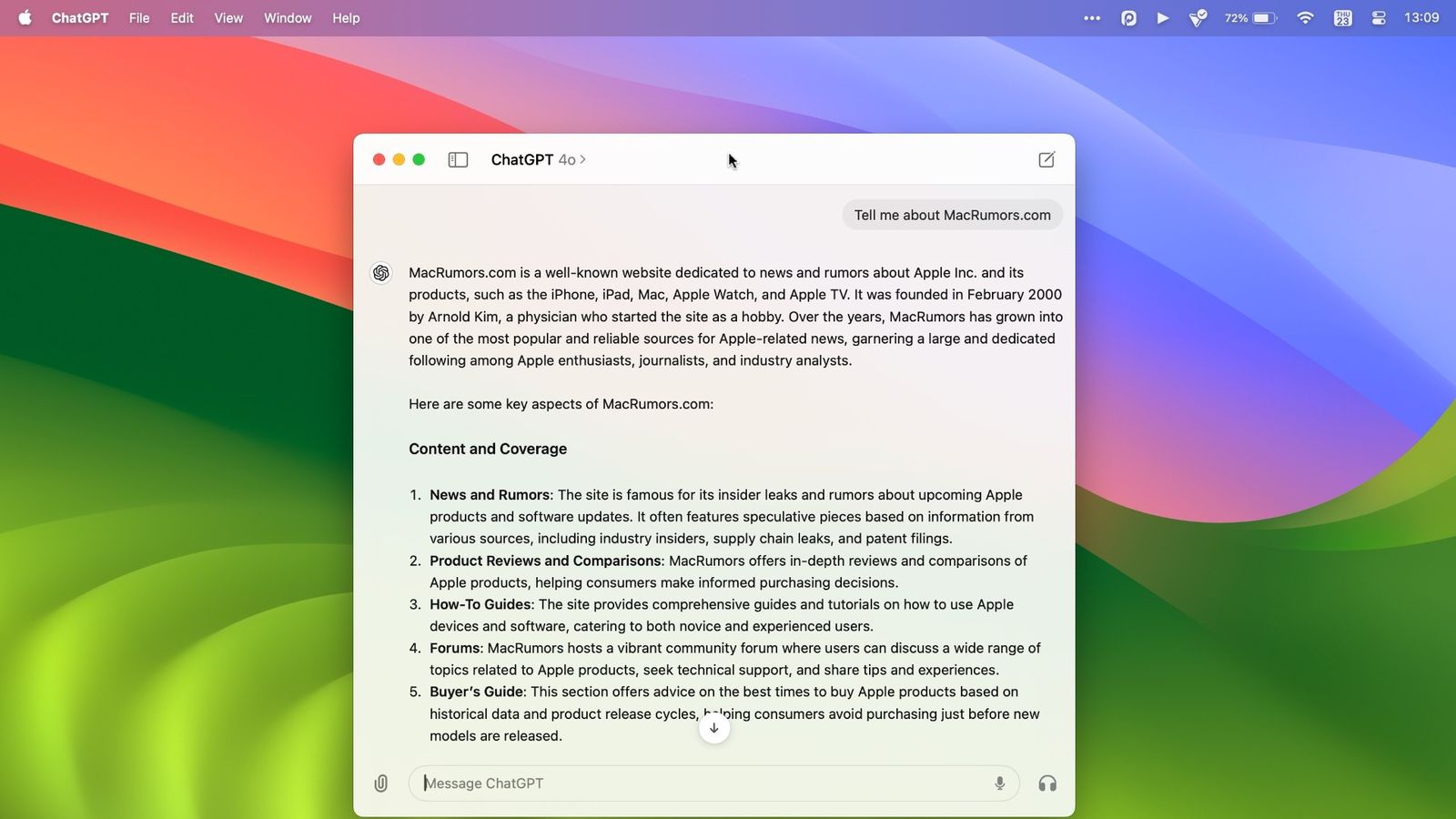Maximize the ChatGPT window with green button

[x=419, y=159]
